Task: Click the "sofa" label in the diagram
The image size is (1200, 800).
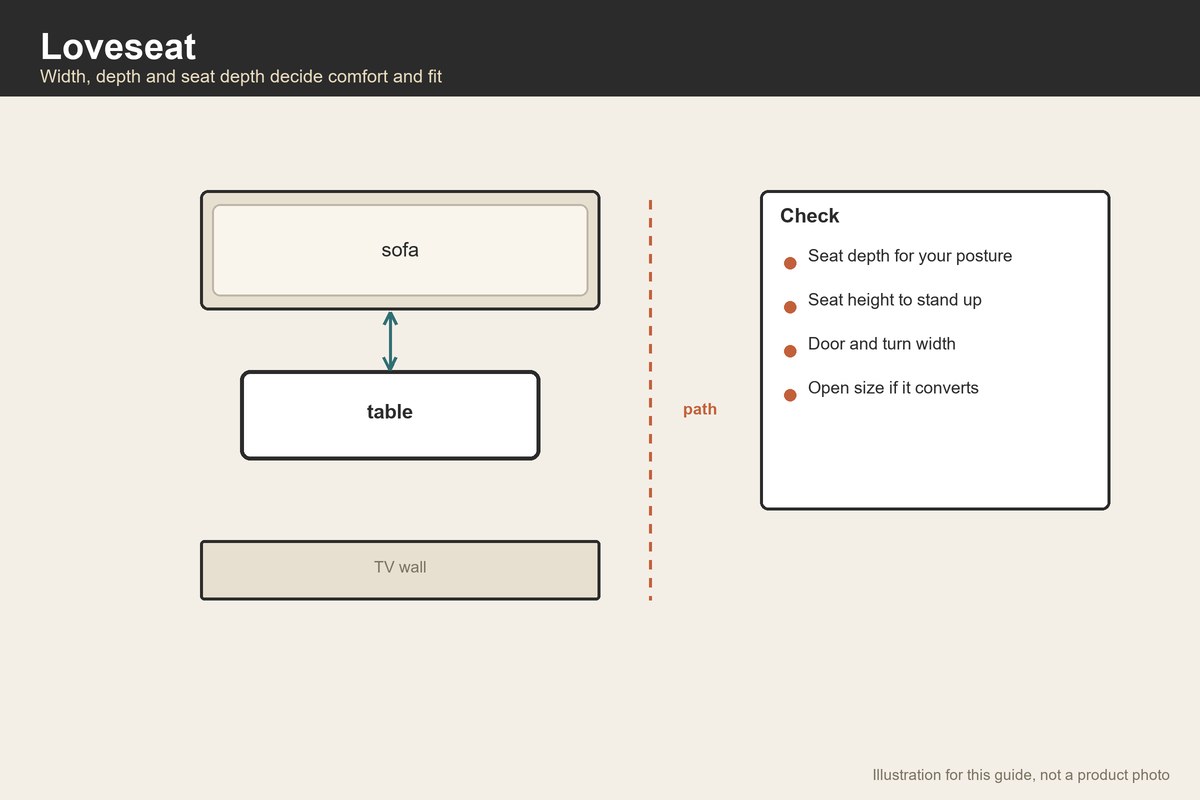Action: pos(400,250)
